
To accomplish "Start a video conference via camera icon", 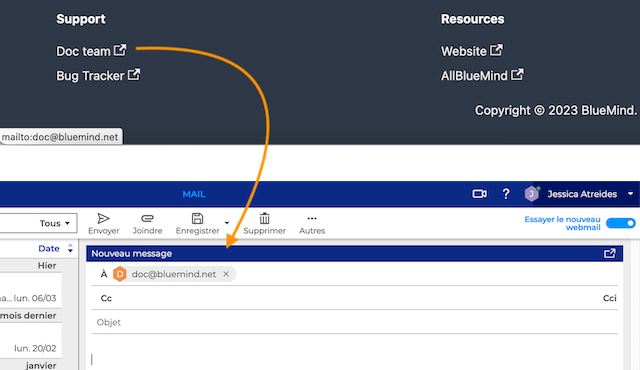I will (480, 194).
